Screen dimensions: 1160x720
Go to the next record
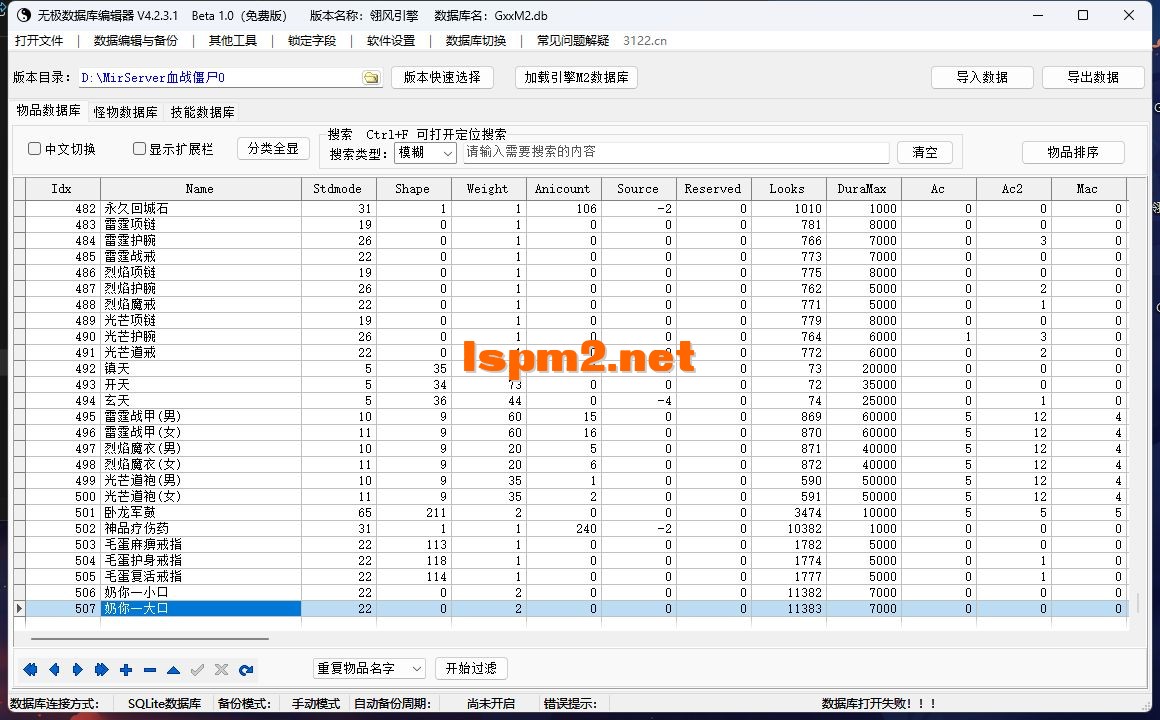click(x=79, y=670)
